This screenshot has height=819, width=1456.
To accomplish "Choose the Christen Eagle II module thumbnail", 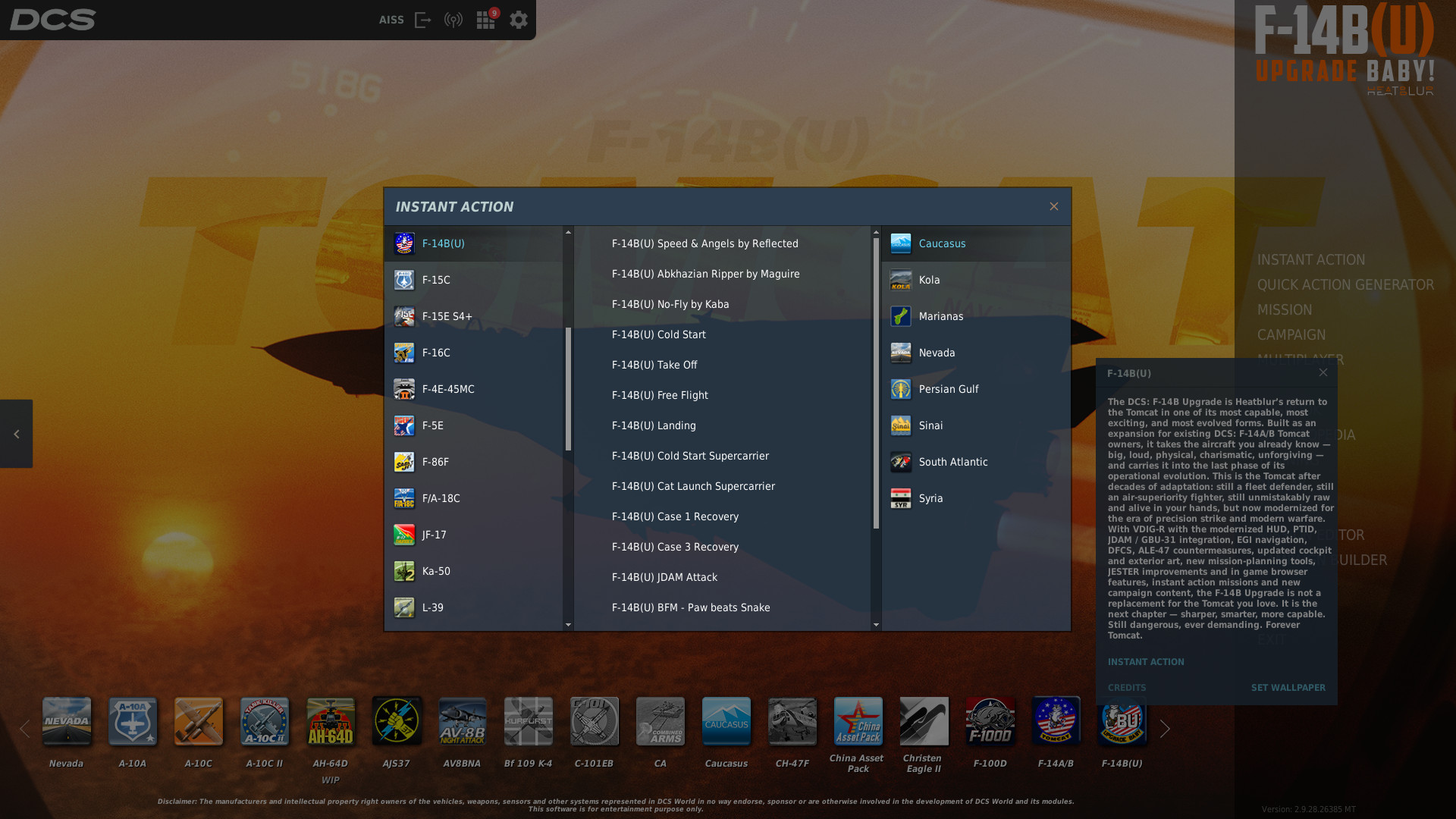I will (x=924, y=721).
